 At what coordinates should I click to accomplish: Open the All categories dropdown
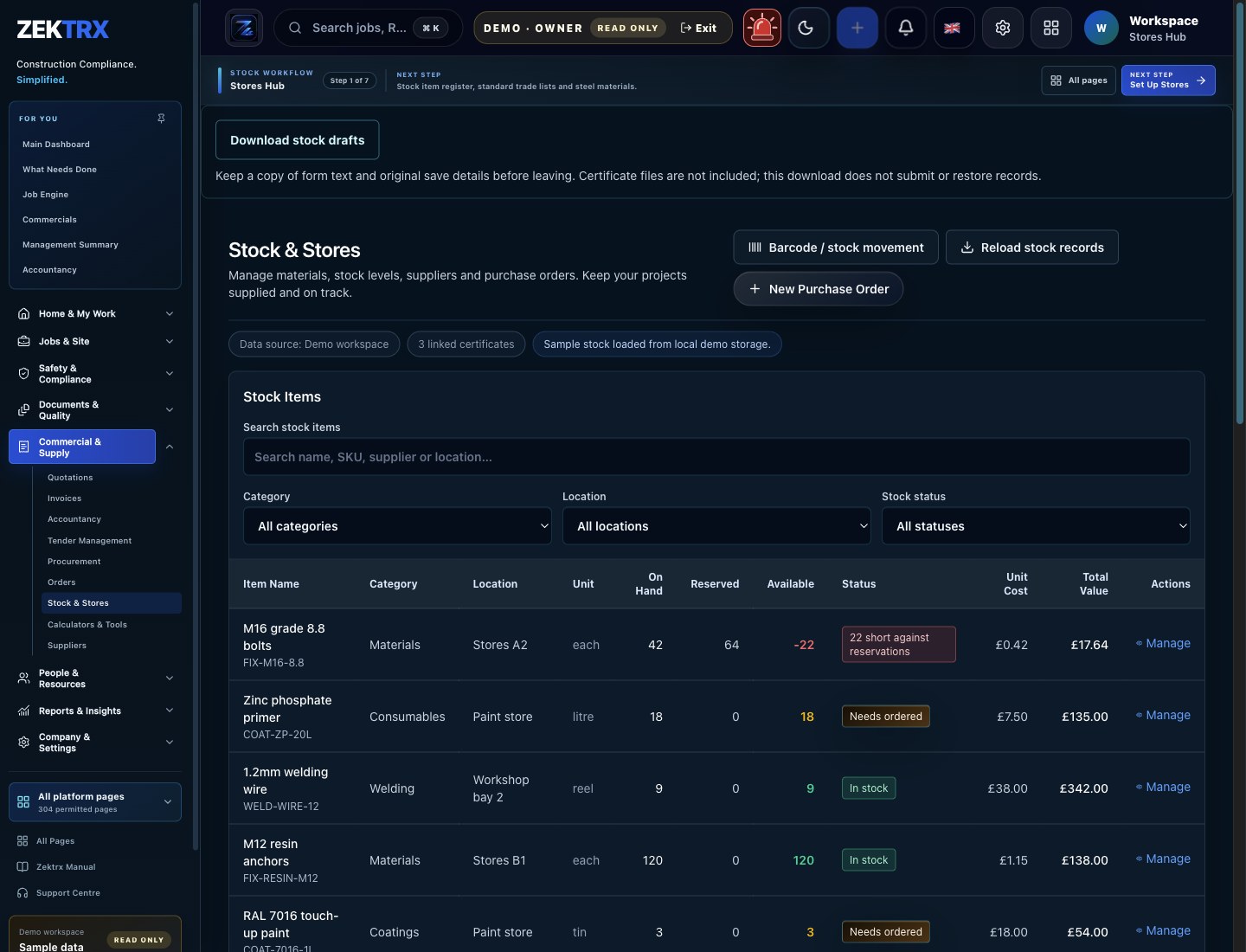397,526
